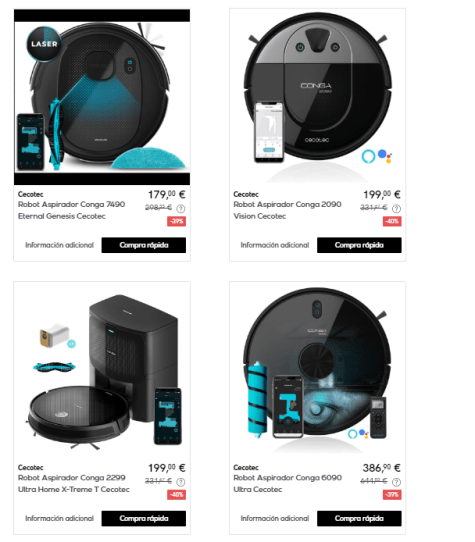Buy quickly the Conga 2299 Ultra Home
The image size is (475, 542).
[144, 518]
